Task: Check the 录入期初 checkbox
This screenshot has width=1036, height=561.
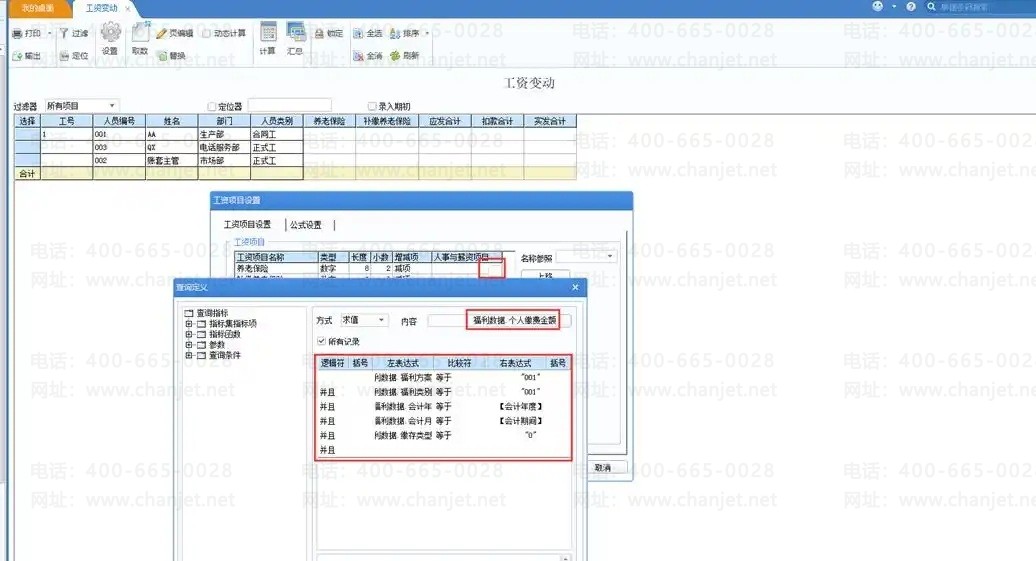Action: (x=372, y=106)
